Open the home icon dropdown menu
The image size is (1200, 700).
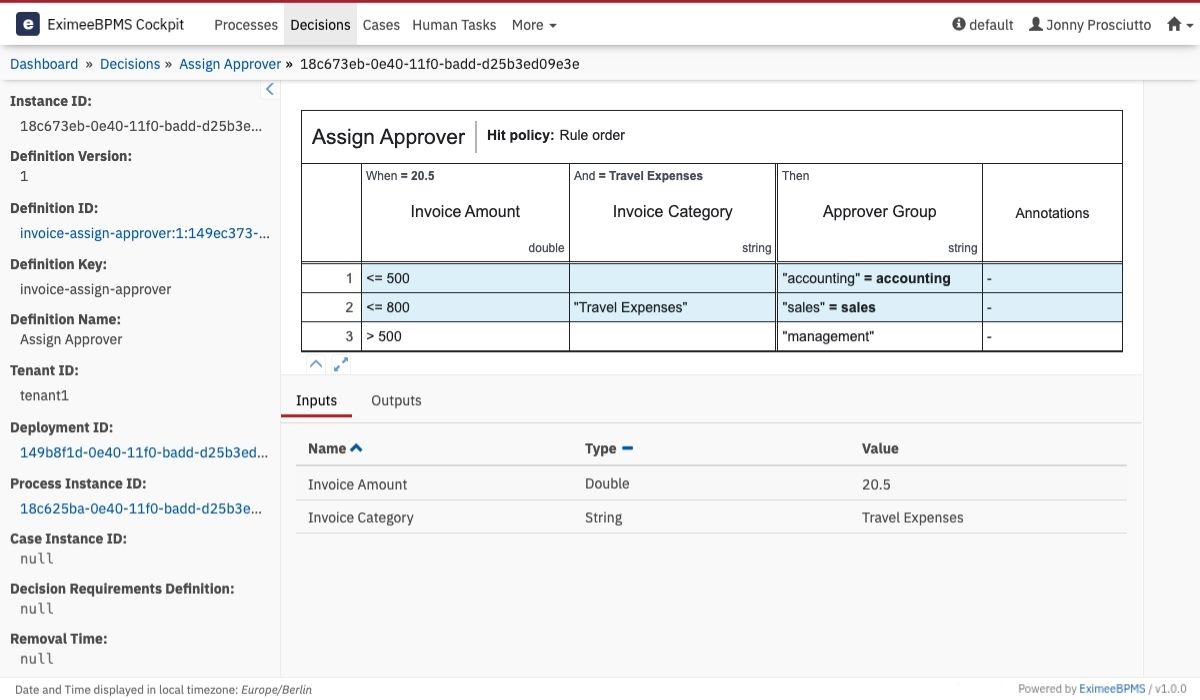pyautogui.click(x=1180, y=24)
